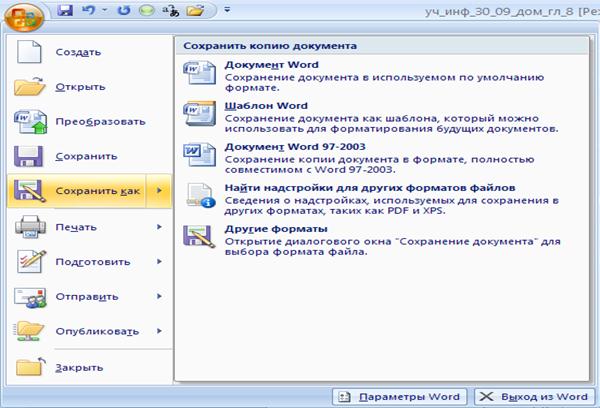This screenshot has height=408, width=600.
Task: Click the X icon on Выход из Word button
Action: pyautogui.click(x=486, y=397)
